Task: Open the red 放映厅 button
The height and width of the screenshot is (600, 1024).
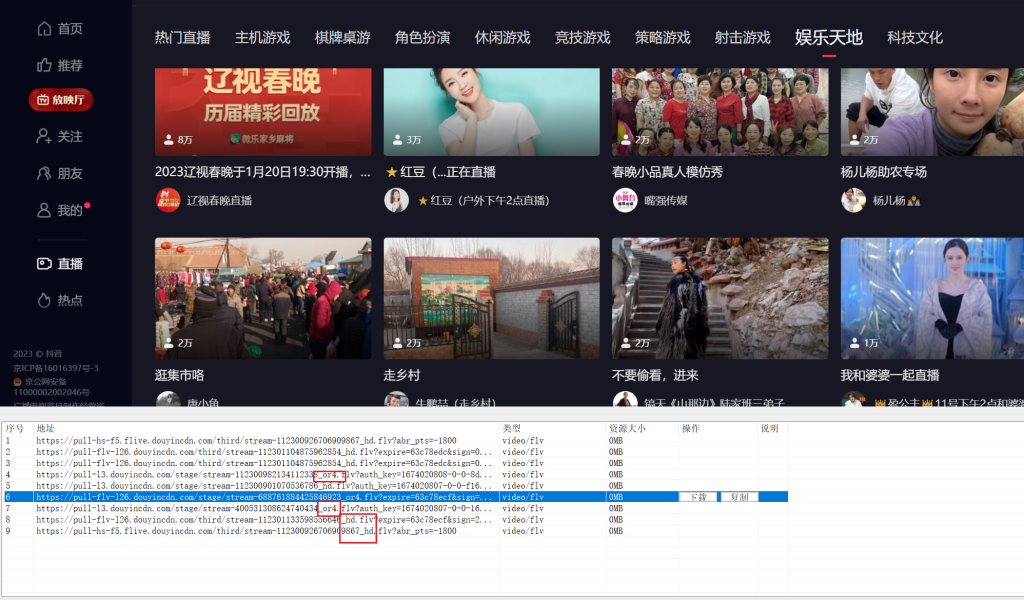Action: (x=61, y=100)
